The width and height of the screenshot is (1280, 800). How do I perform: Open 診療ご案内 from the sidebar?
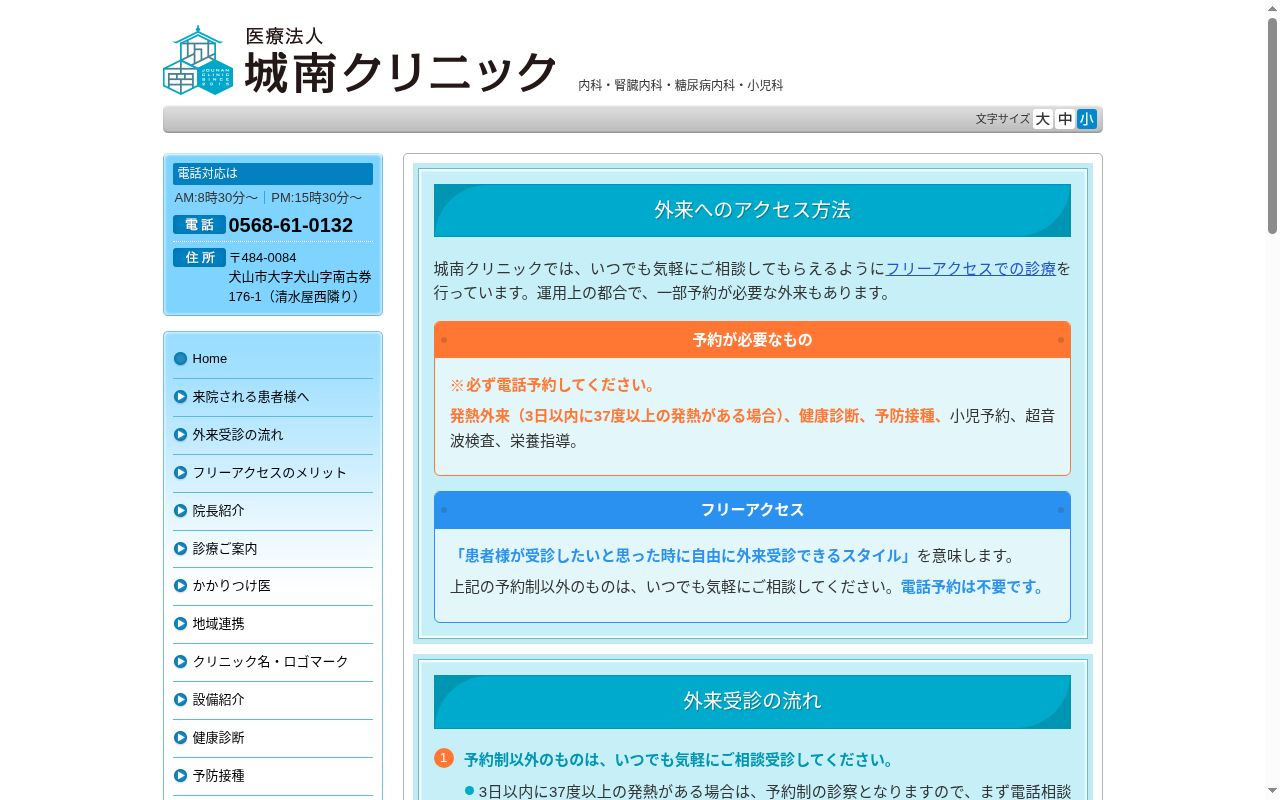[273, 549]
